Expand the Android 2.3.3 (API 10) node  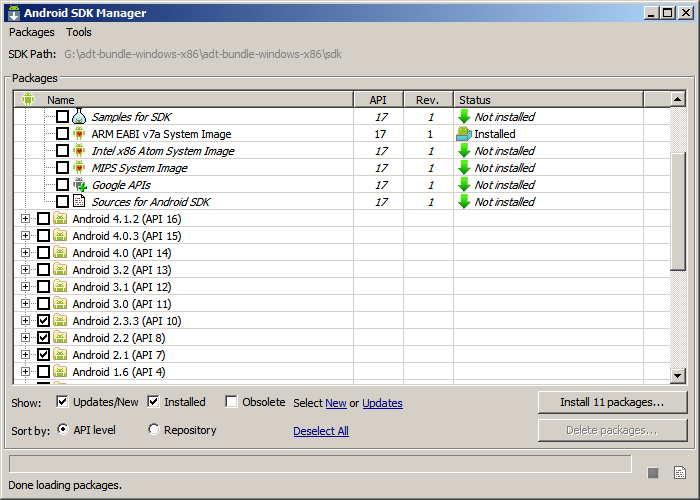click(25, 320)
